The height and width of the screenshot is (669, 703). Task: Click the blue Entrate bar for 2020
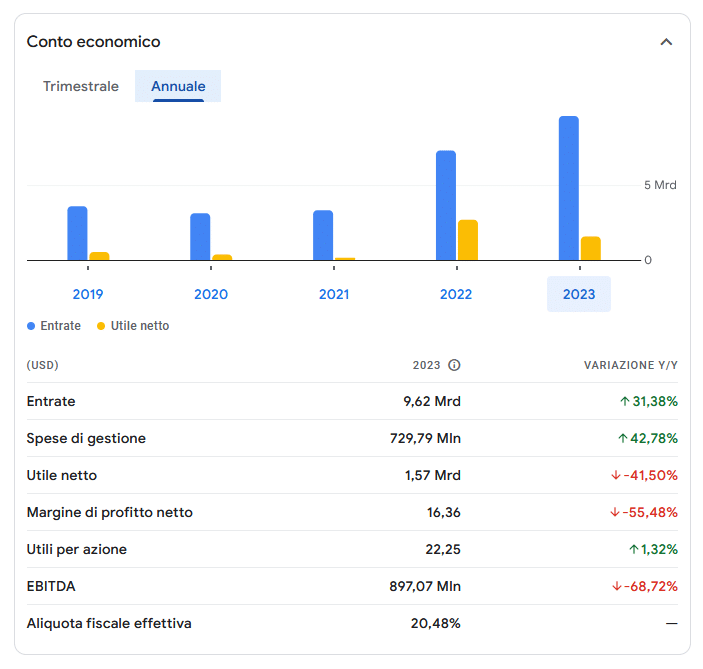(200, 236)
